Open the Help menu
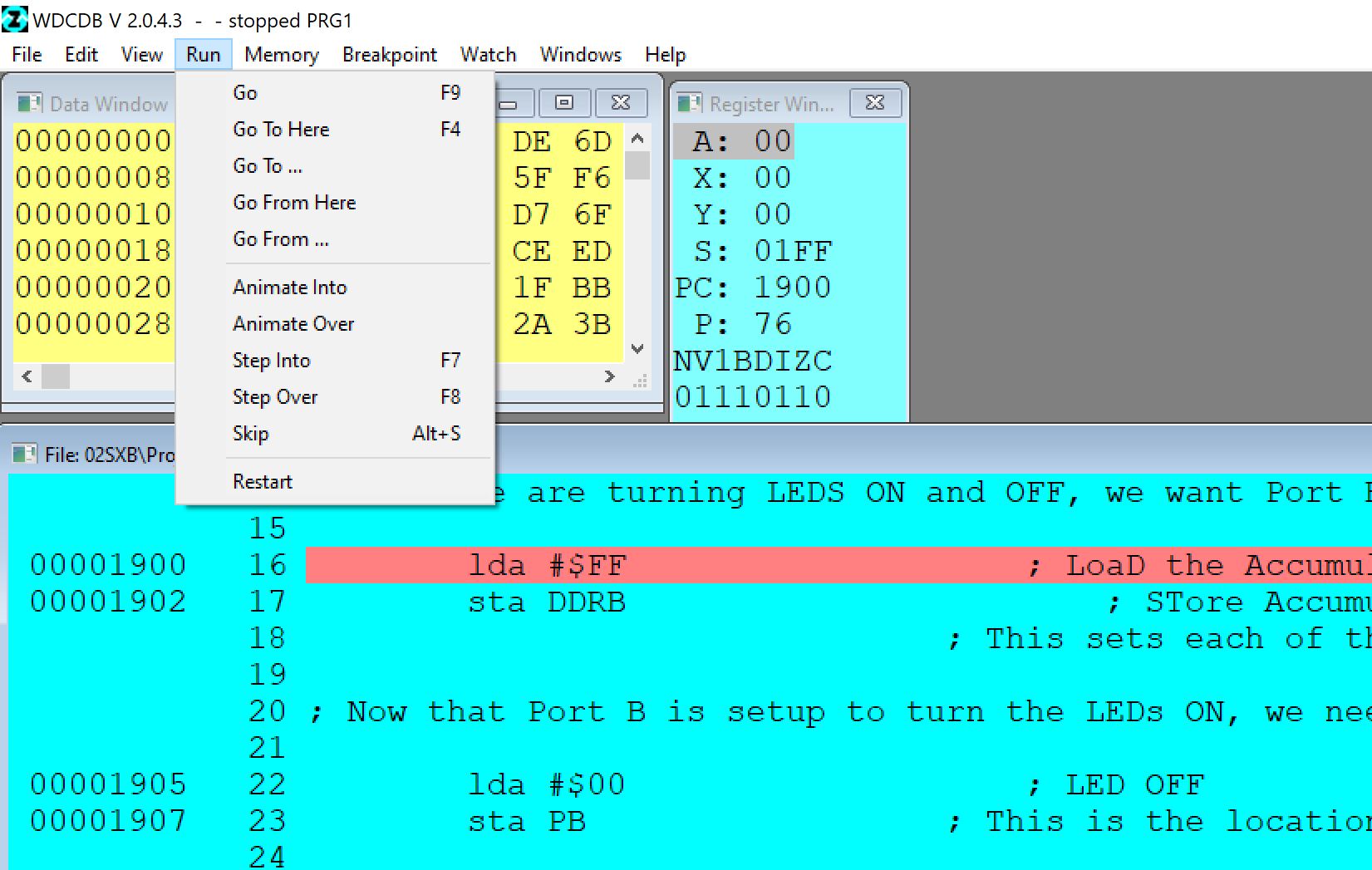Screen dimensions: 1372x870 (666, 55)
